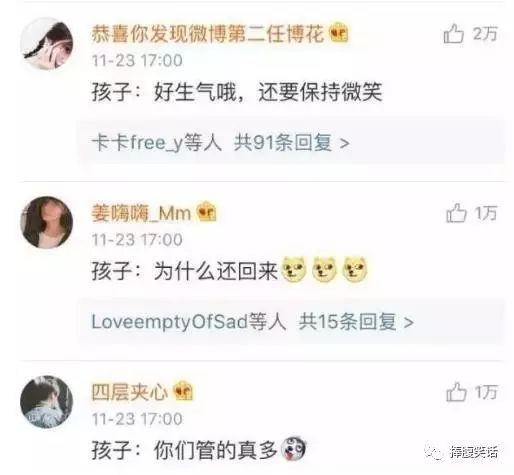
Task: Open the avatar of 恭喜你发现微博第二任博花
Action: [47, 44]
